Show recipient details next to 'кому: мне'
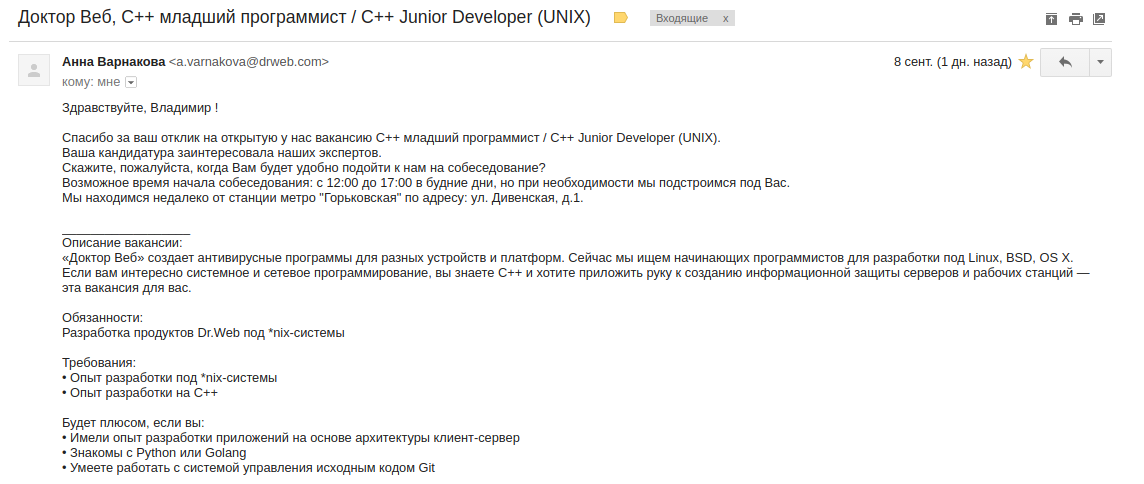1144x484 pixels. [131, 82]
